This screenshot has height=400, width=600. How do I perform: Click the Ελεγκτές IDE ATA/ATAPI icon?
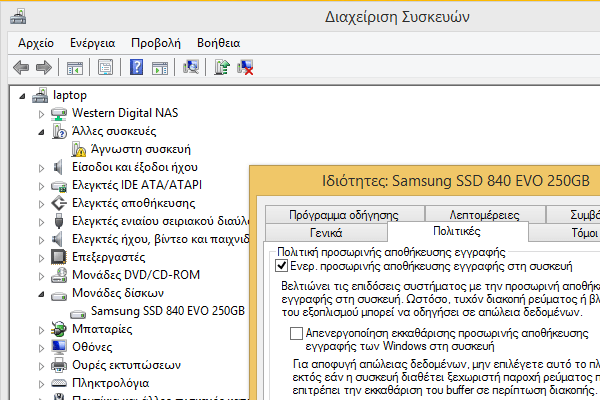(59, 186)
